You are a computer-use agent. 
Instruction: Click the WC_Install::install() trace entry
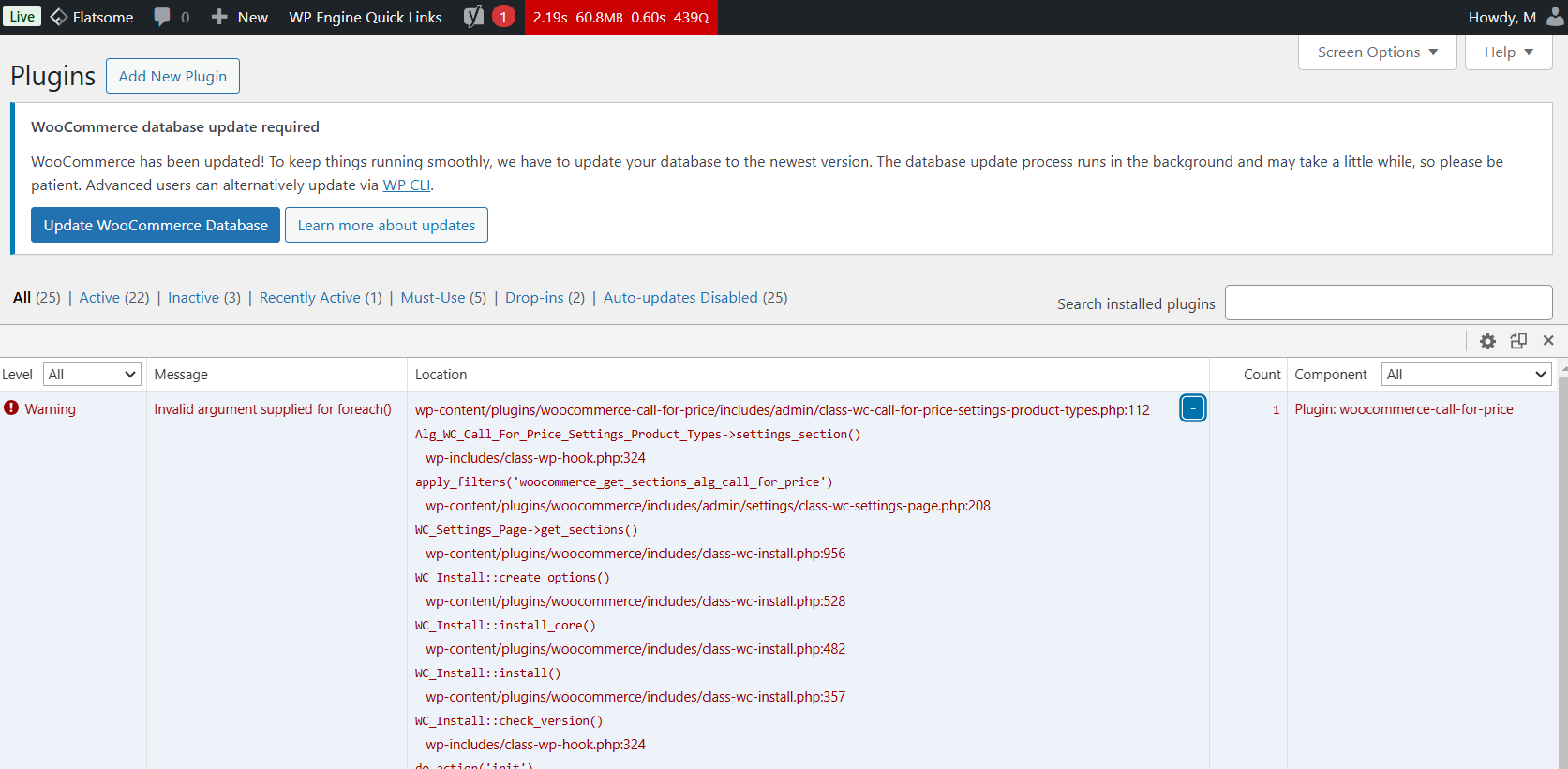(488, 673)
